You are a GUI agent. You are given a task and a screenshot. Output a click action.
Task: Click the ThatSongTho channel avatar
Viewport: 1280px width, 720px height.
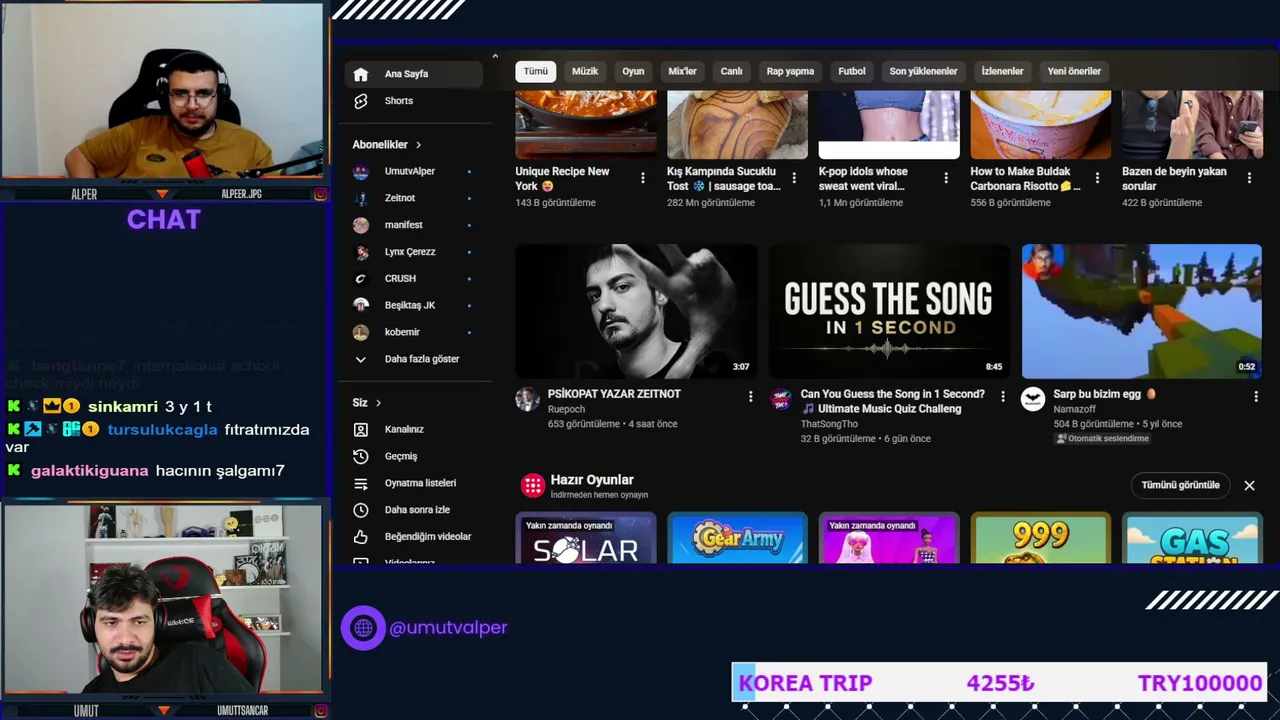point(780,400)
